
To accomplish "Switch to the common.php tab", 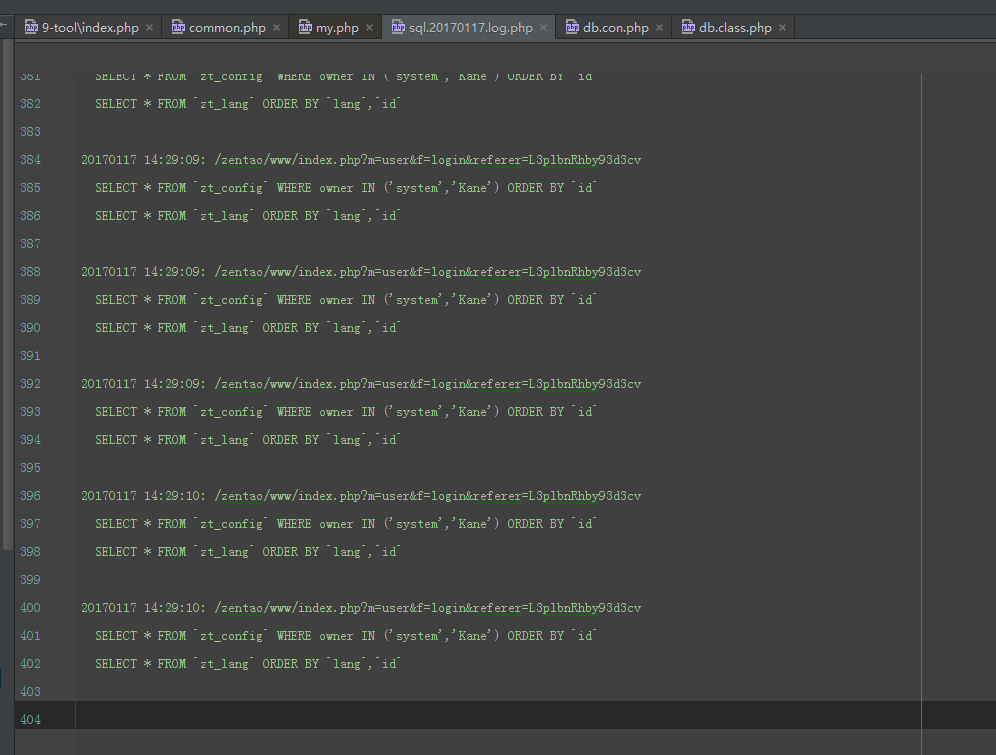I will [x=226, y=28].
